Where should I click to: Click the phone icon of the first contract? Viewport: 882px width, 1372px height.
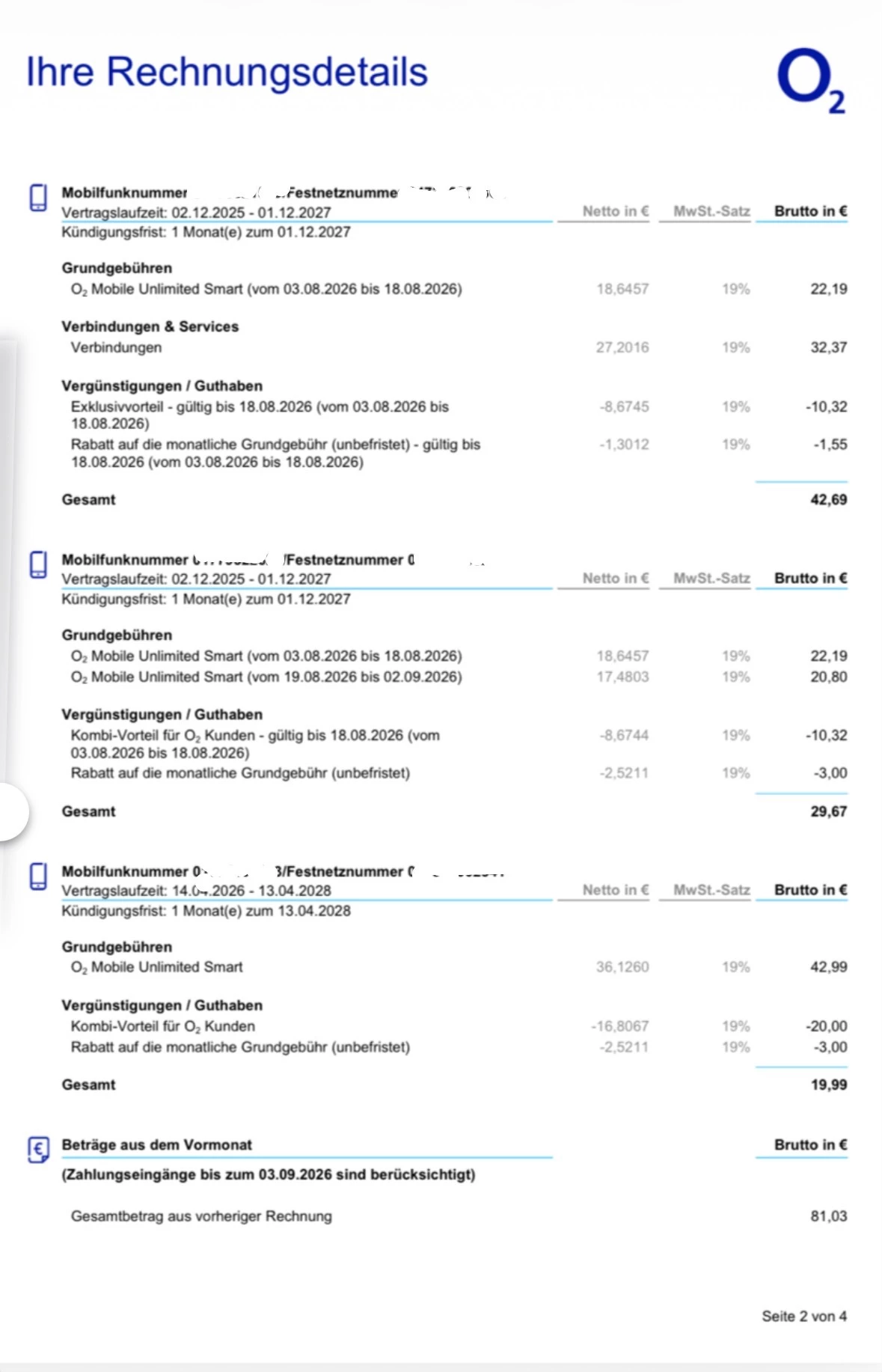tap(38, 198)
